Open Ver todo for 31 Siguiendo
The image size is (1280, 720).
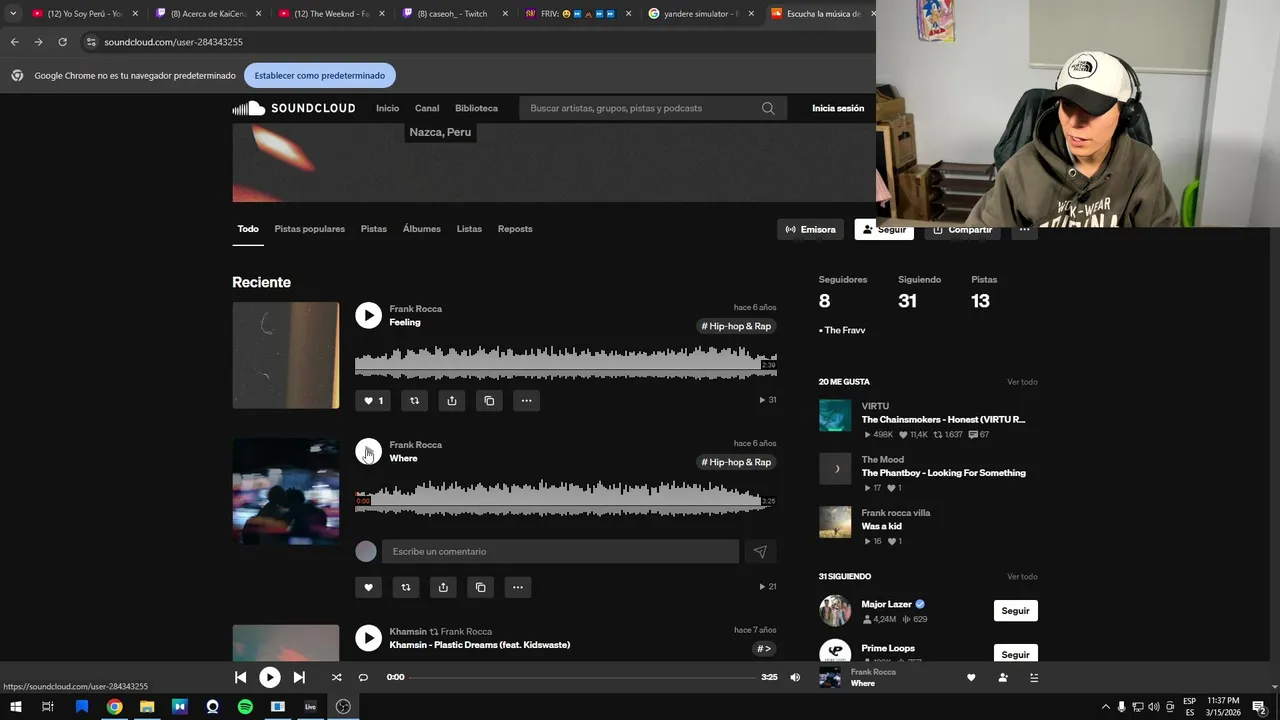click(1022, 577)
